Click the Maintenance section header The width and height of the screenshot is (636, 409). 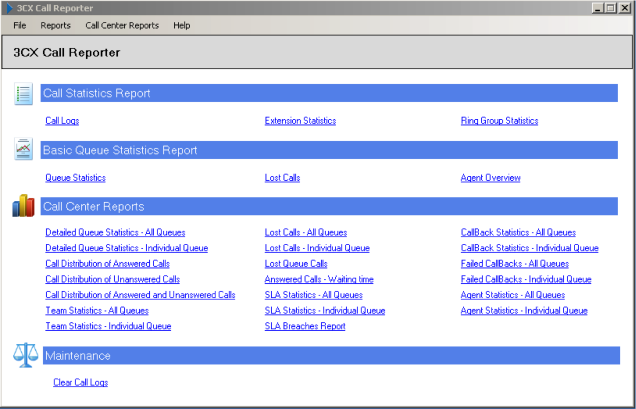(x=331, y=355)
